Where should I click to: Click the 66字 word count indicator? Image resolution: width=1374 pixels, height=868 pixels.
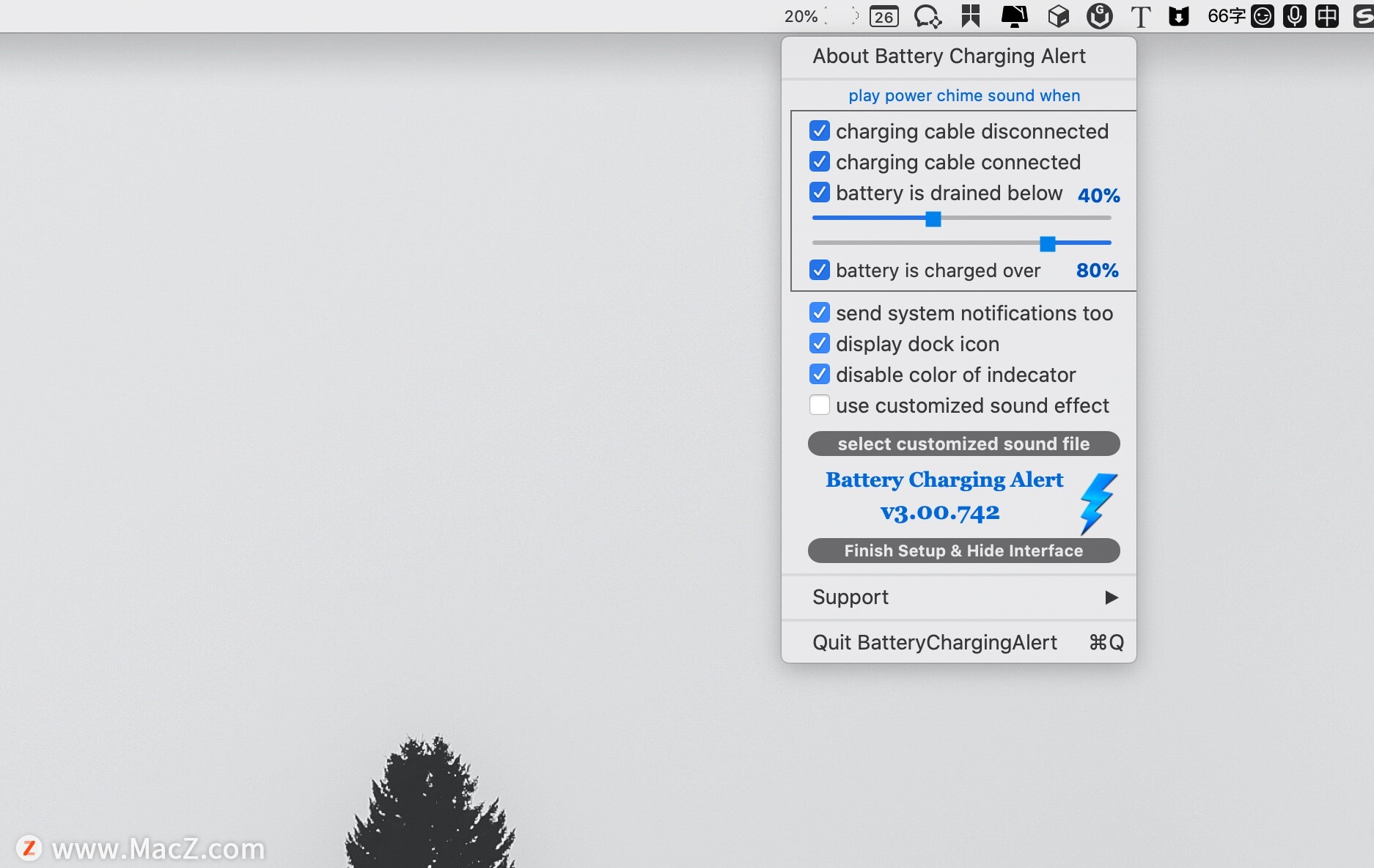[x=1226, y=16]
